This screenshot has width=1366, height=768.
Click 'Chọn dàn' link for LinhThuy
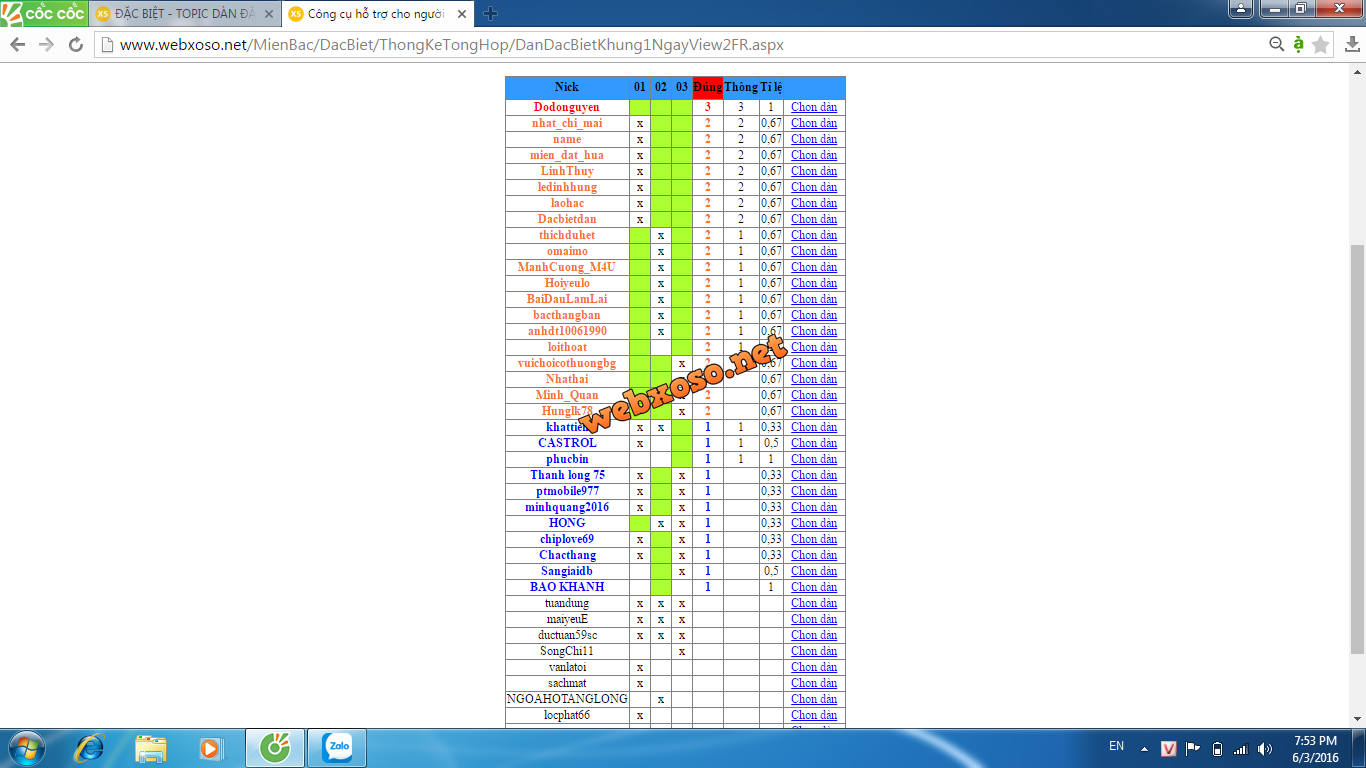click(814, 171)
